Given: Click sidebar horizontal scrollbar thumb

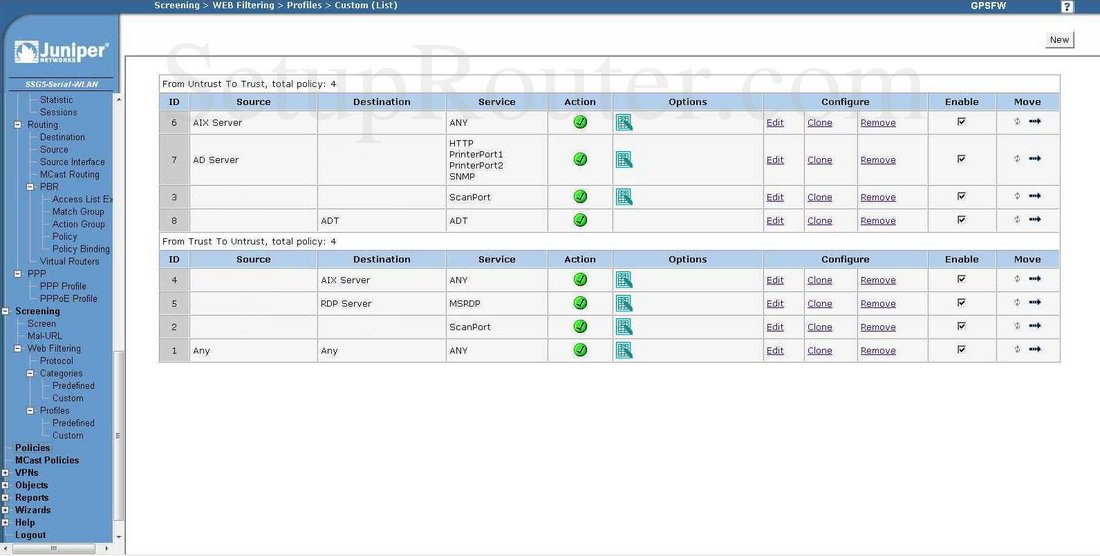Looking at the screenshot, I should pyautogui.click(x=53, y=548).
